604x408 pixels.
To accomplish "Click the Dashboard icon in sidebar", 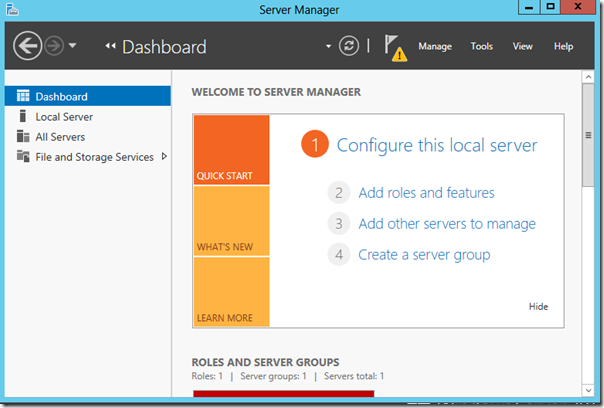I will click(x=23, y=97).
